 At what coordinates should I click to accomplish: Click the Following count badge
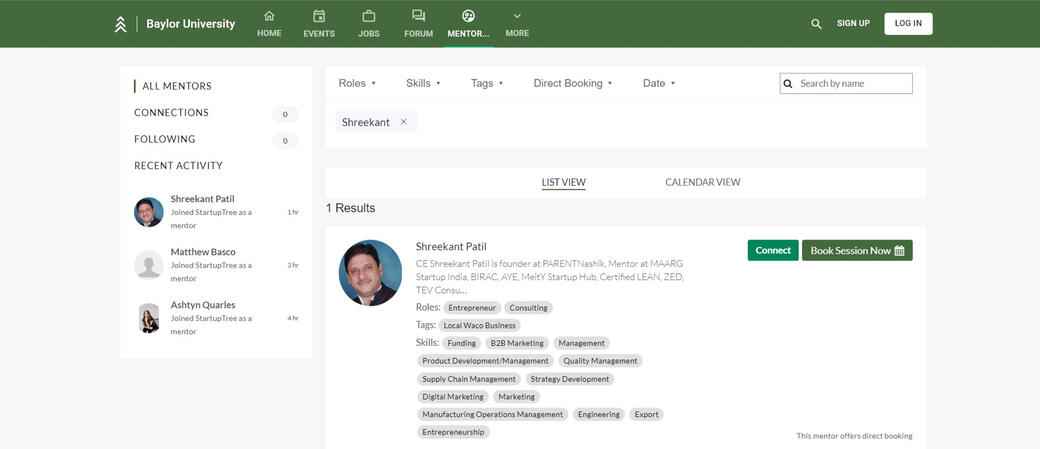(x=285, y=141)
